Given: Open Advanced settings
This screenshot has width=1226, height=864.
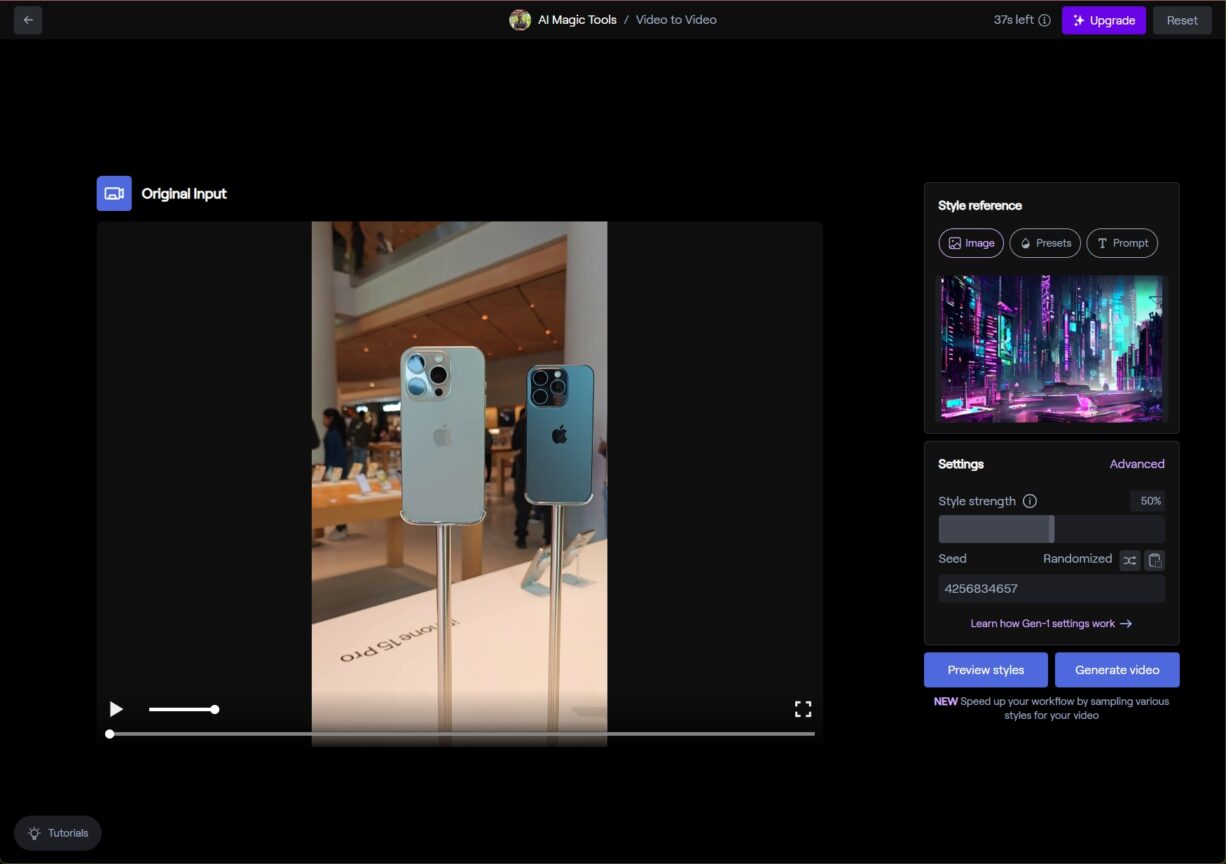Looking at the screenshot, I should pyautogui.click(x=1137, y=463).
